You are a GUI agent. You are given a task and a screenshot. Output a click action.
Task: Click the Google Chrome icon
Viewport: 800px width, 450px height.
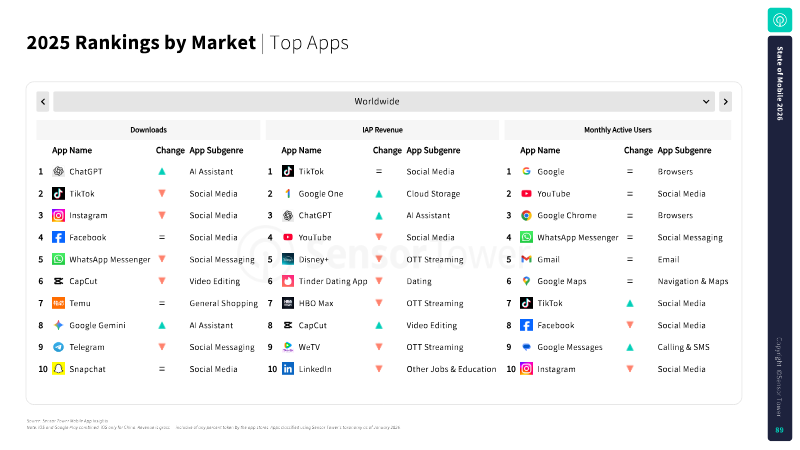coord(526,215)
